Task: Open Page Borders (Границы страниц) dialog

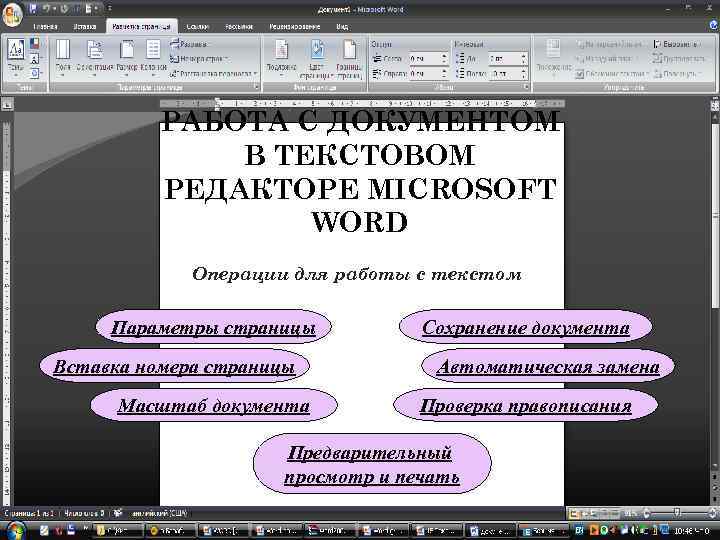Action: [x=349, y=57]
